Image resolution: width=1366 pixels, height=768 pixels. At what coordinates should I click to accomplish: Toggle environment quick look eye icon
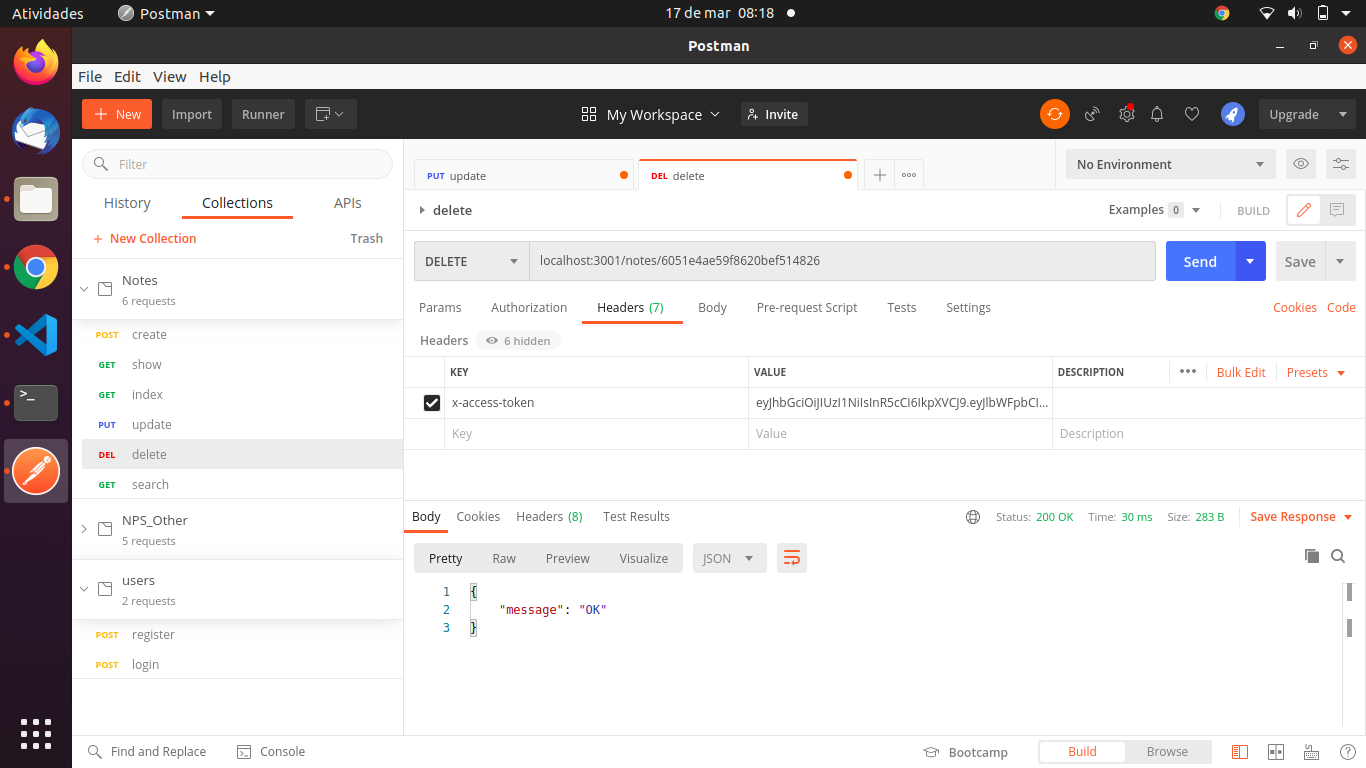(1301, 164)
